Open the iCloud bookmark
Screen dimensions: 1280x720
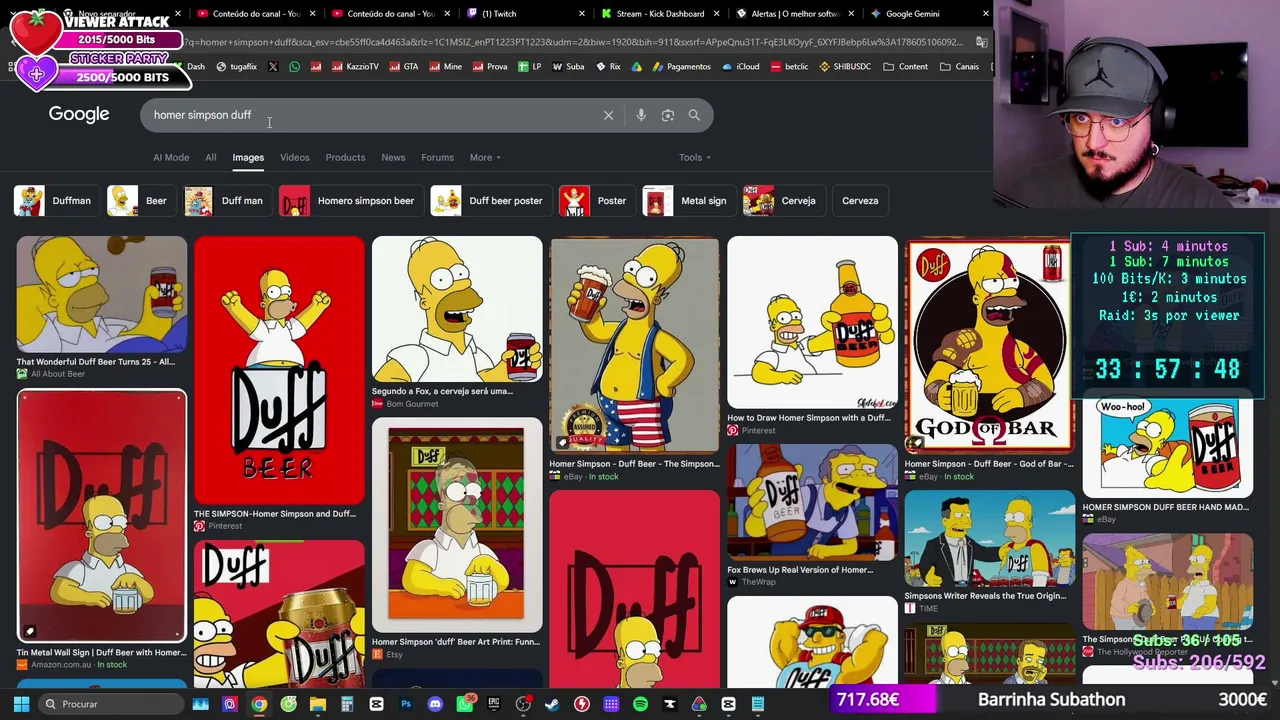741,67
